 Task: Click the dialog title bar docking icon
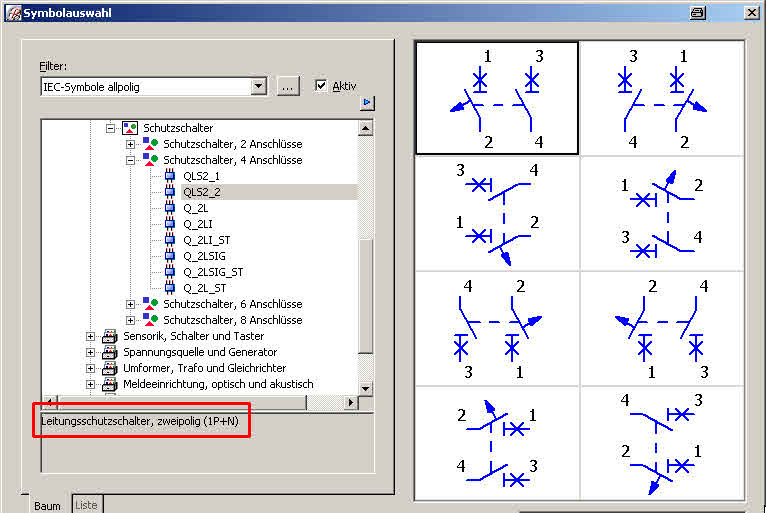[698, 13]
